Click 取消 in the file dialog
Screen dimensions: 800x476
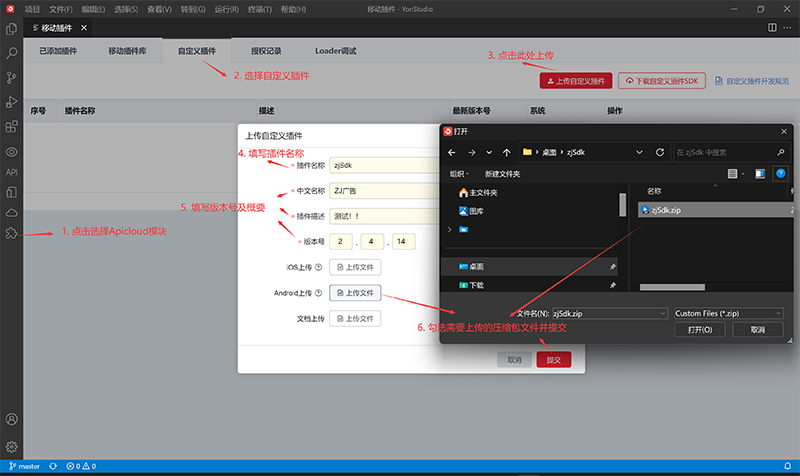click(758, 330)
